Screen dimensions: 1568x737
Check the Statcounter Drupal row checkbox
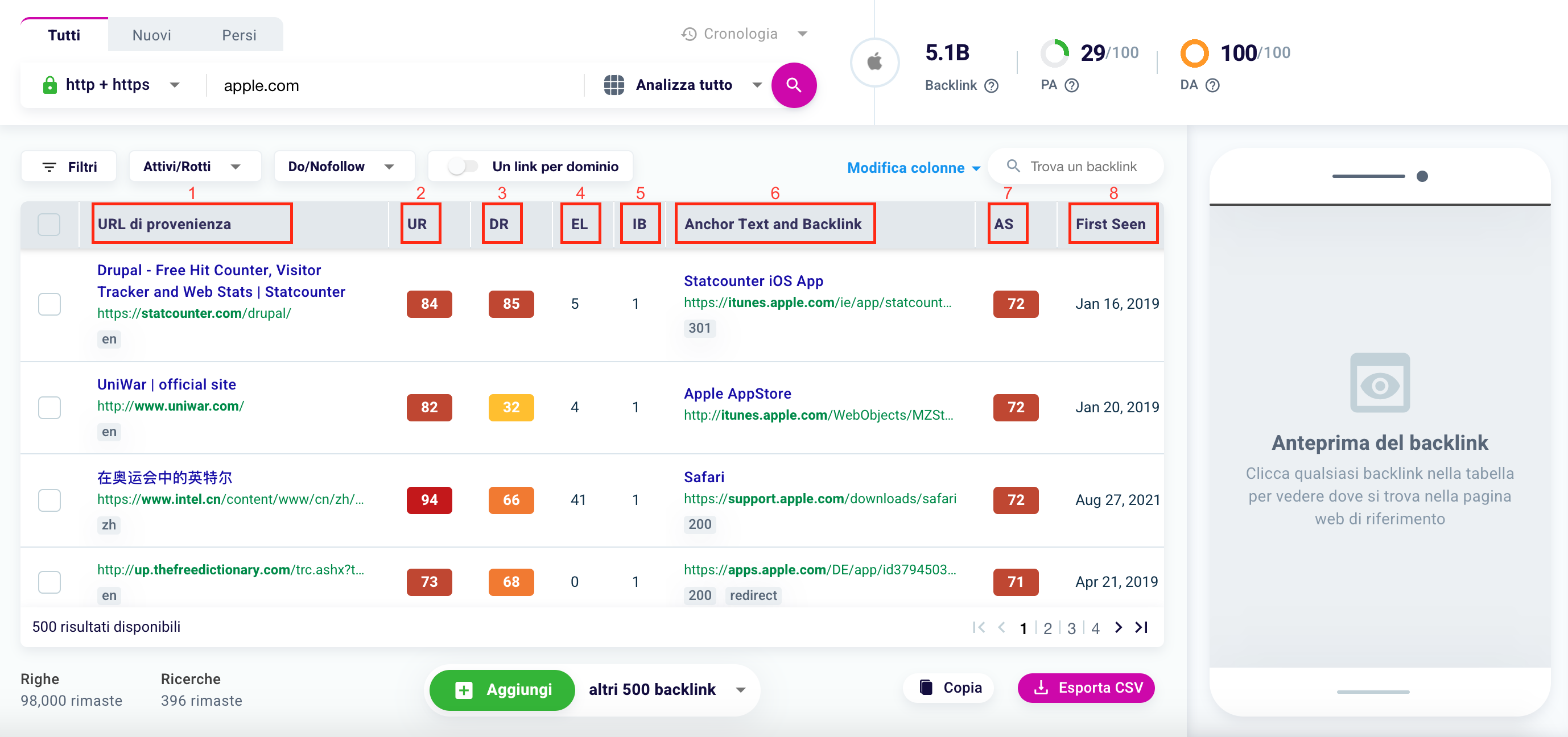click(49, 304)
